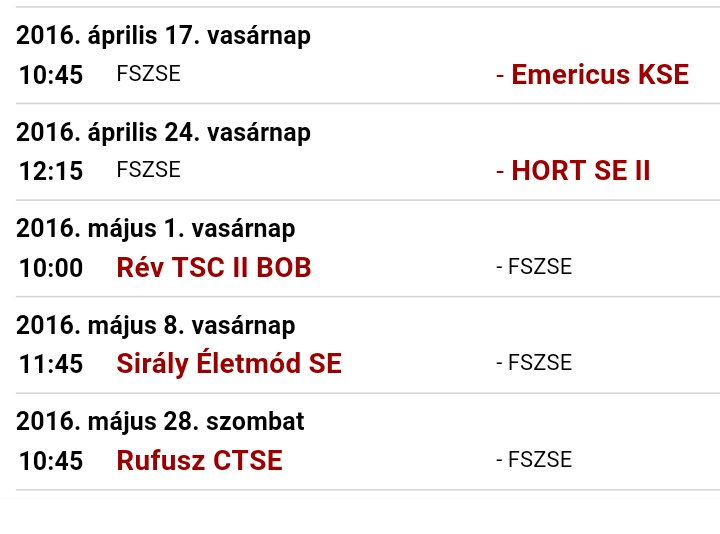This screenshot has width=720, height=534.
Task: Click FSZSE in the Rufusz CTSE match
Action: [539, 460]
